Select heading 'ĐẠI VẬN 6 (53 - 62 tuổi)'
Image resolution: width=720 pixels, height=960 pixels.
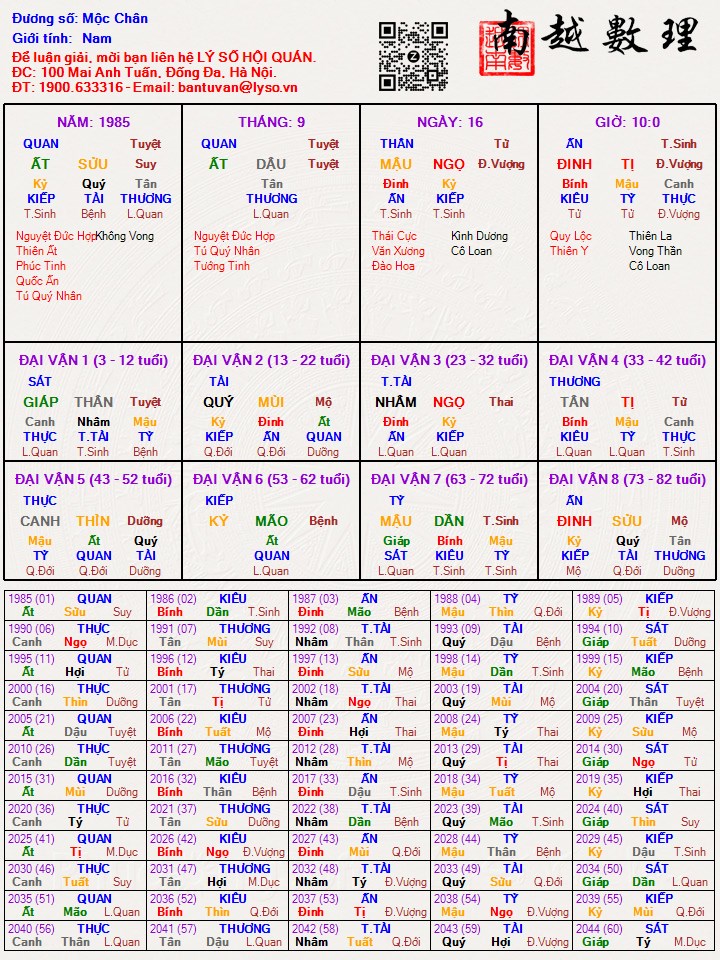pos(271,479)
